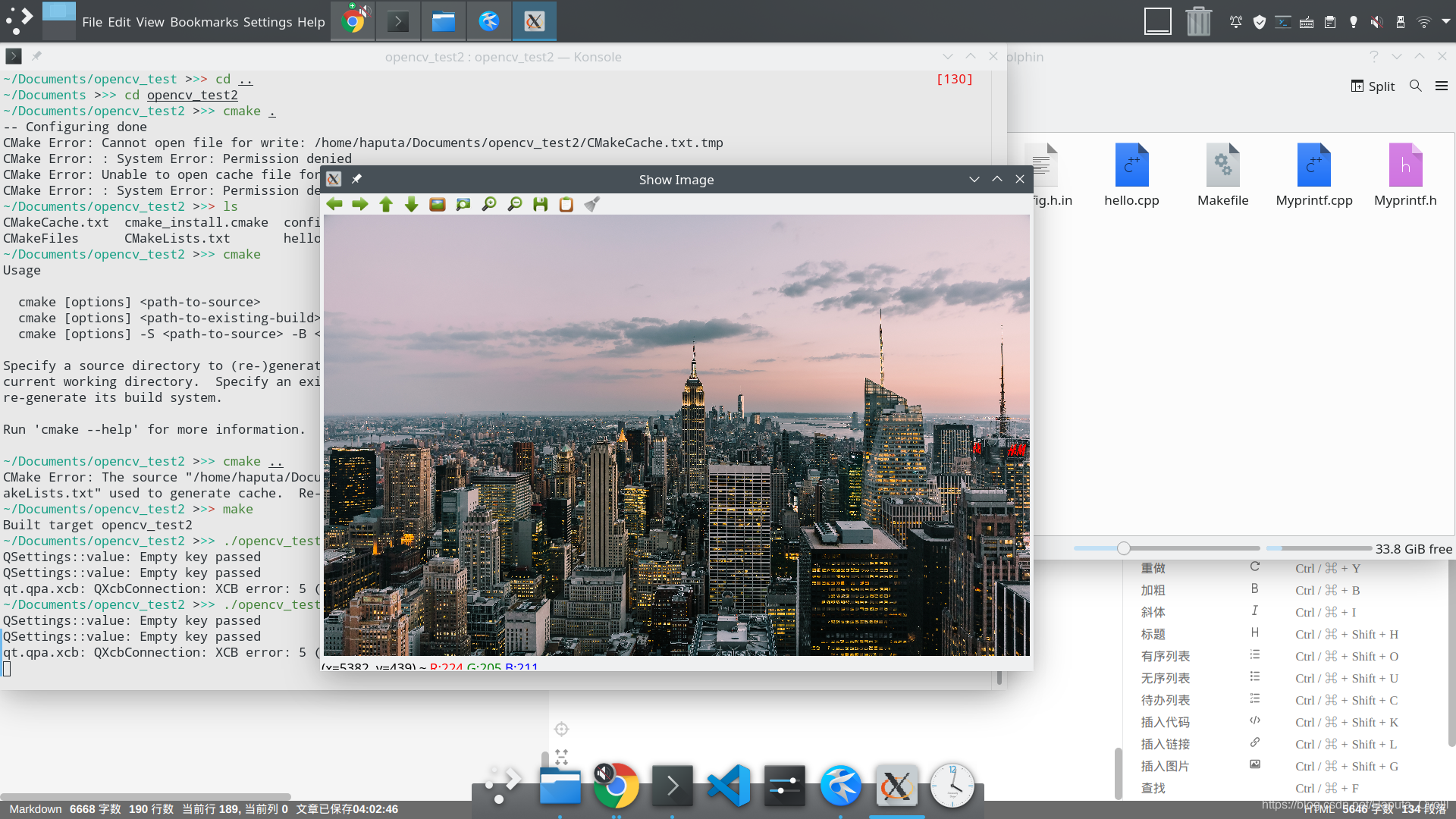This screenshot has height=819, width=1456.
Task: Open the Trash from the top panel
Action: [x=1198, y=21]
